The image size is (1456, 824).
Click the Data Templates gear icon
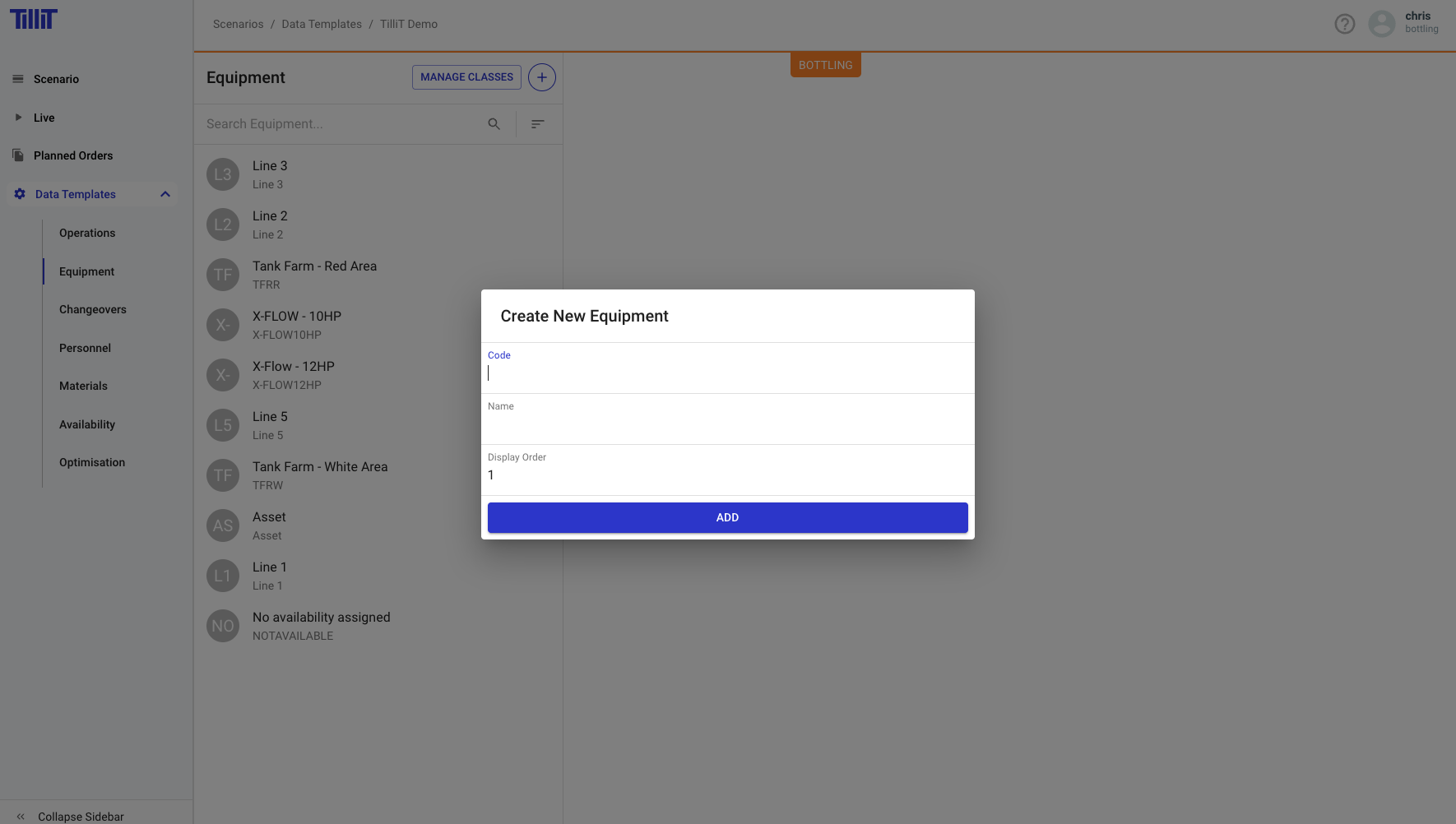tap(20, 194)
